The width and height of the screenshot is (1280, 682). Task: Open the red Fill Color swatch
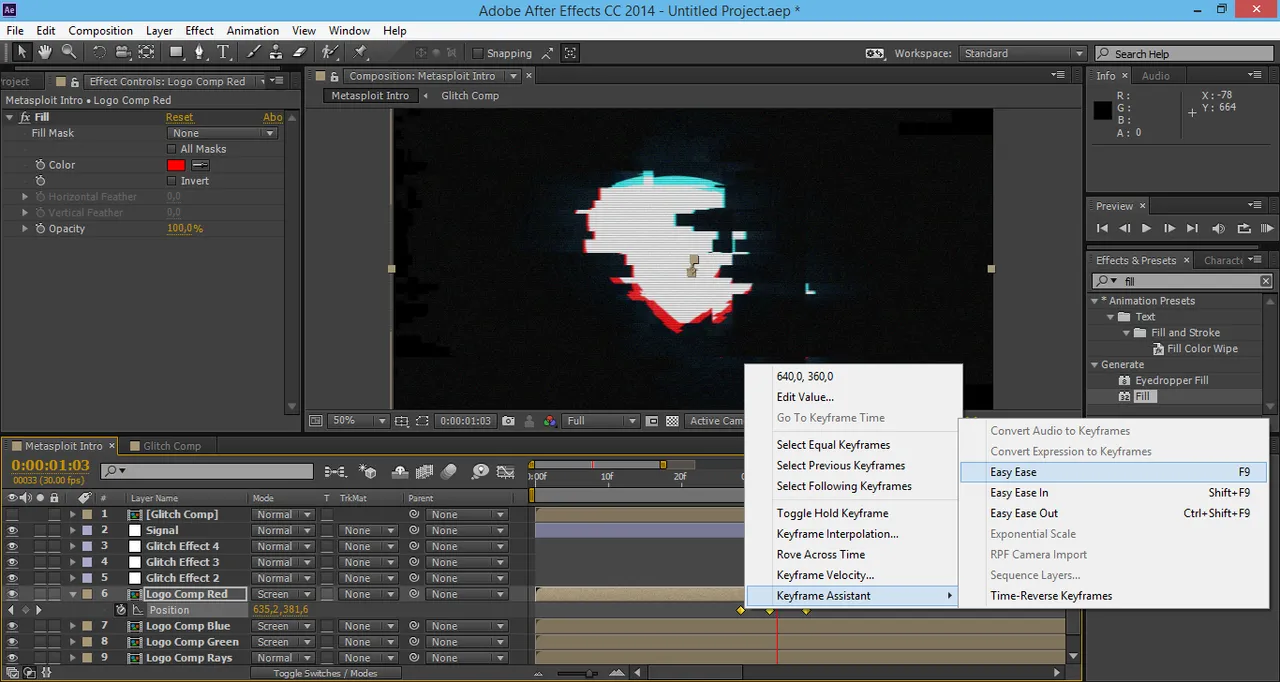(176, 165)
